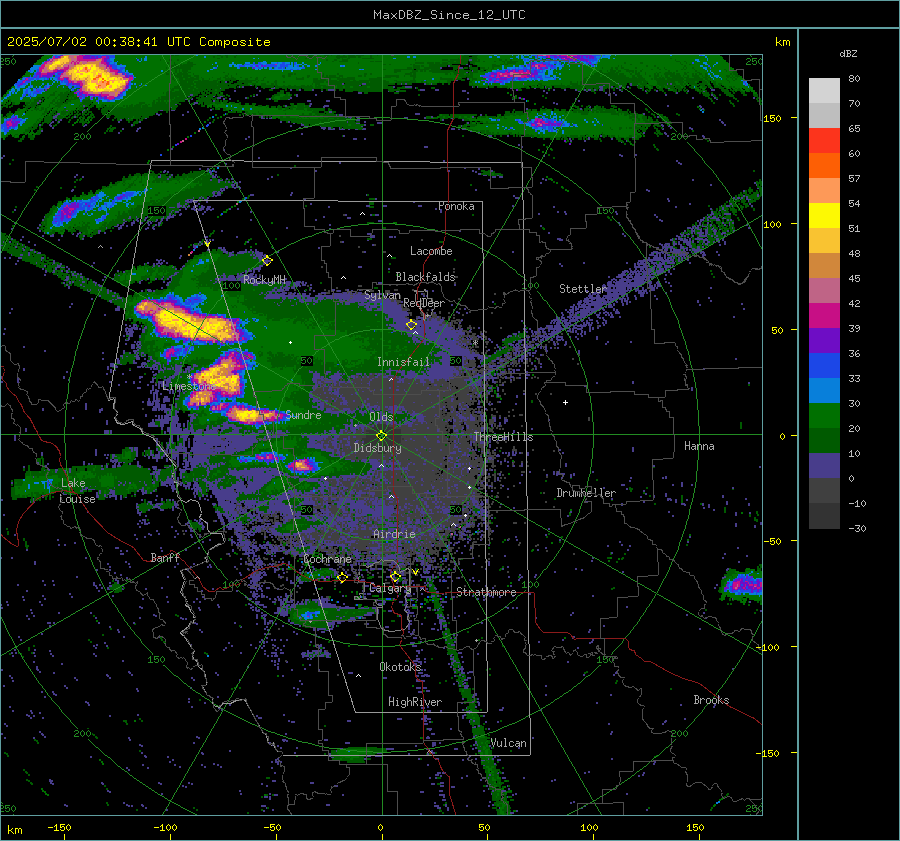
Task: Click the Sundre town label
Action: pos(303,414)
